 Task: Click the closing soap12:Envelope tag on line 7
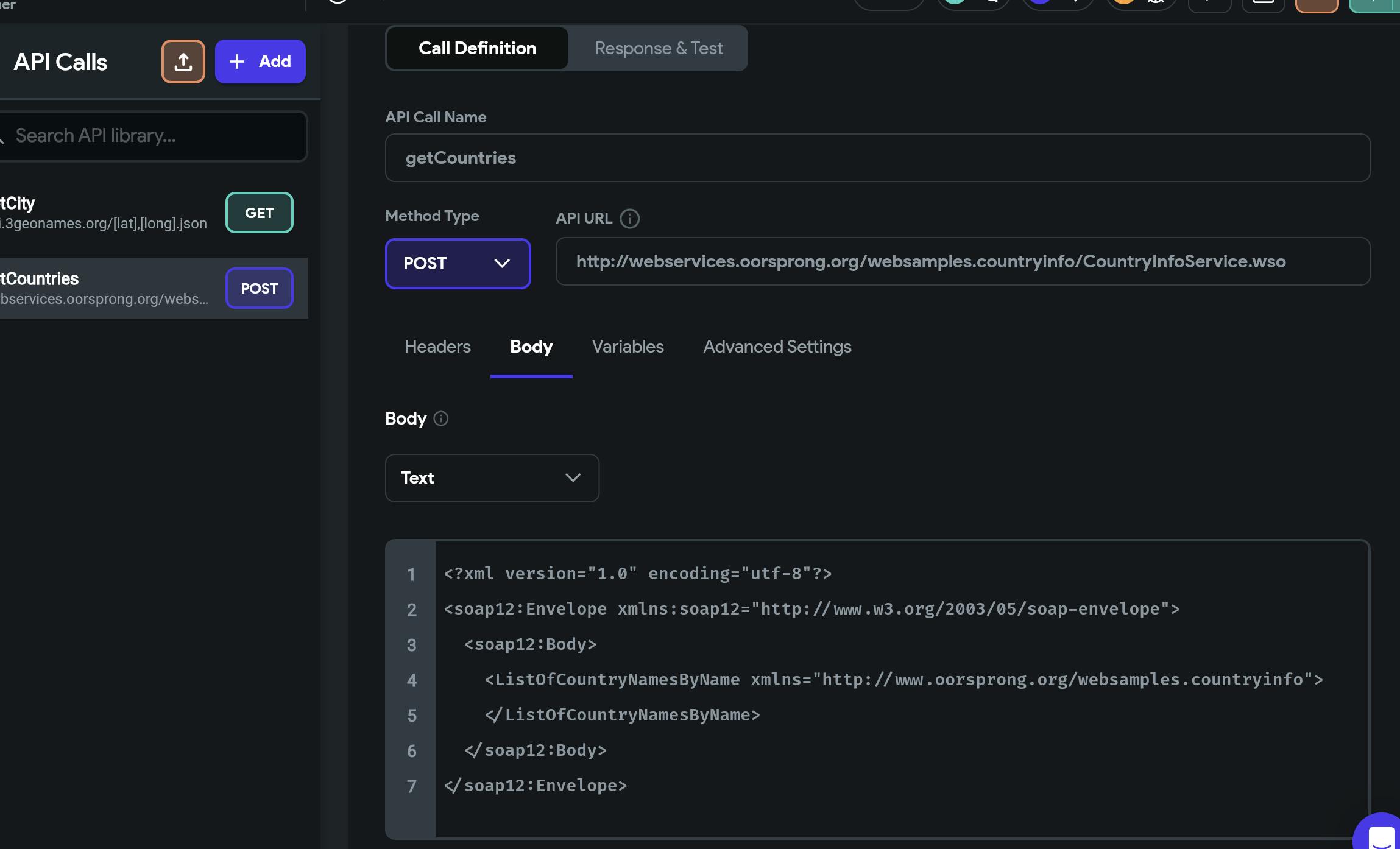click(x=536, y=786)
